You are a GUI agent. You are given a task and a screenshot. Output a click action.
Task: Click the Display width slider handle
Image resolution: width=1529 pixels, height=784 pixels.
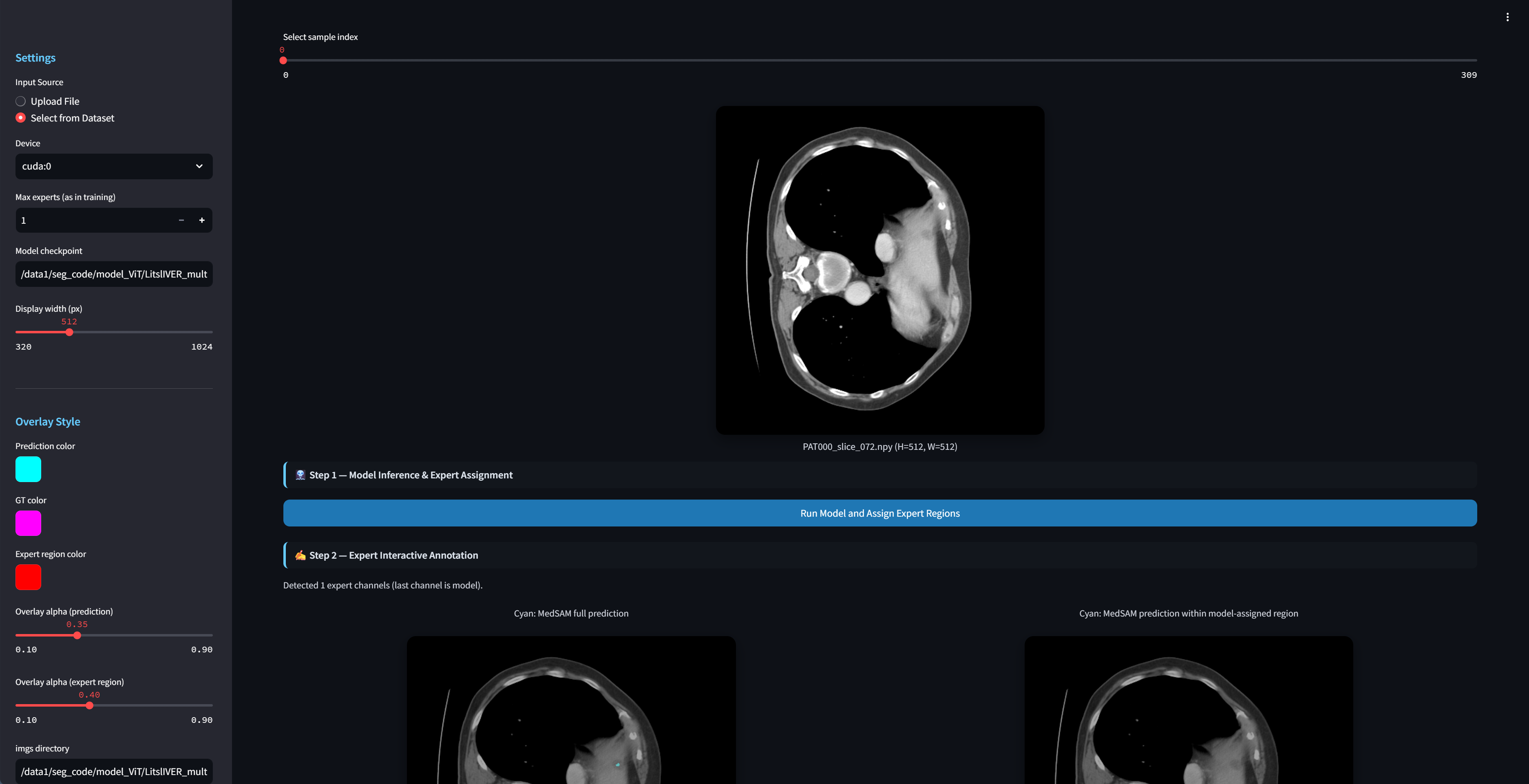click(x=69, y=332)
